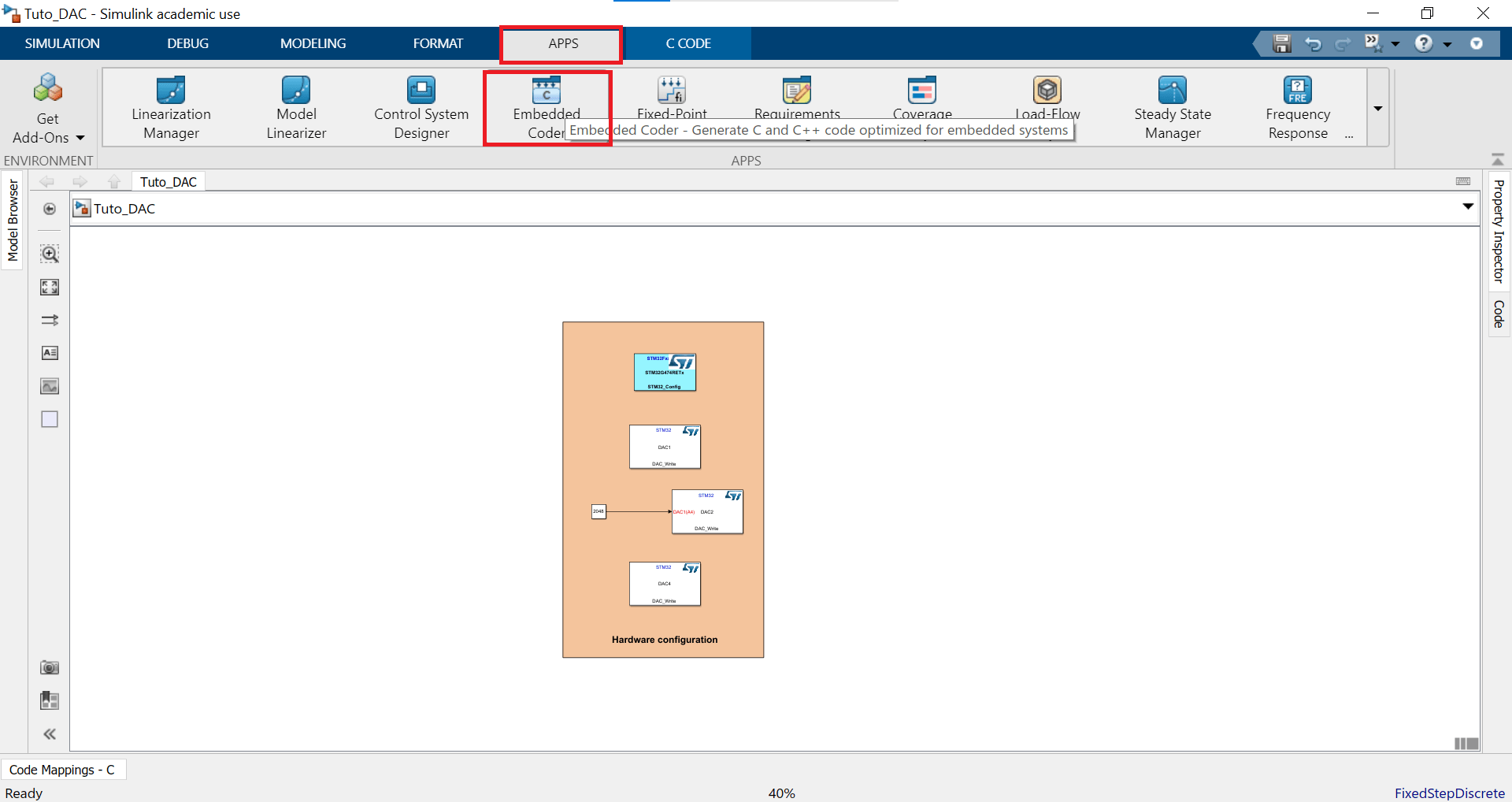Image resolution: width=1512 pixels, height=802 pixels.
Task: Undo the last action
Action: pos(1313,43)
